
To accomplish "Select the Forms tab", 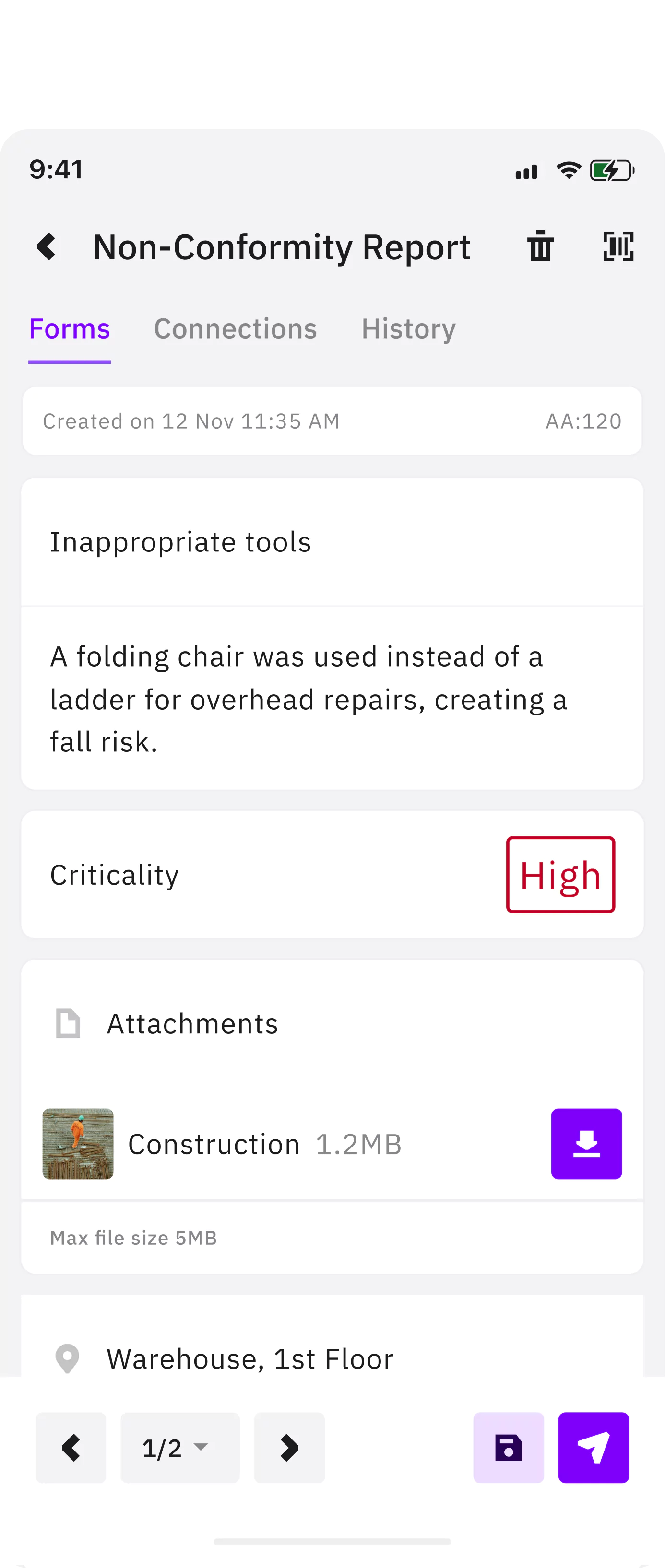I will coord(70,328).
